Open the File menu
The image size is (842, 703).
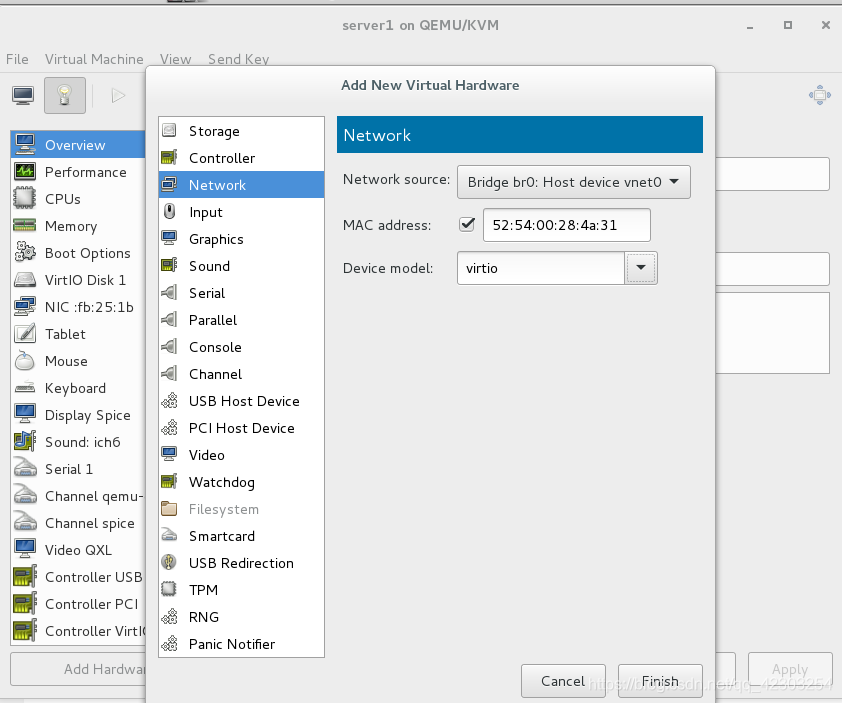point(17,59)
